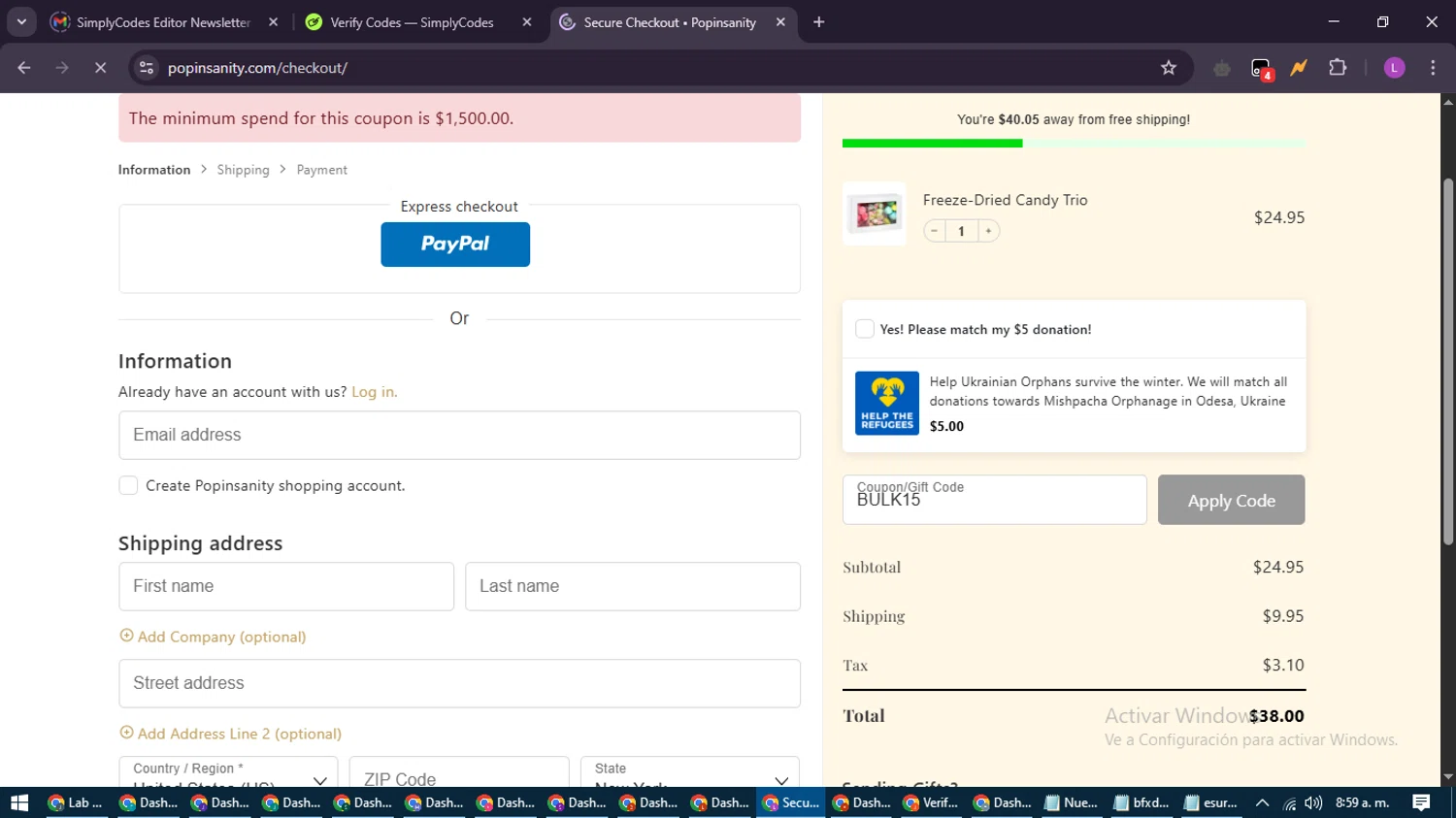Open the Nue... Notepad taskbar window

(1072, 802)
